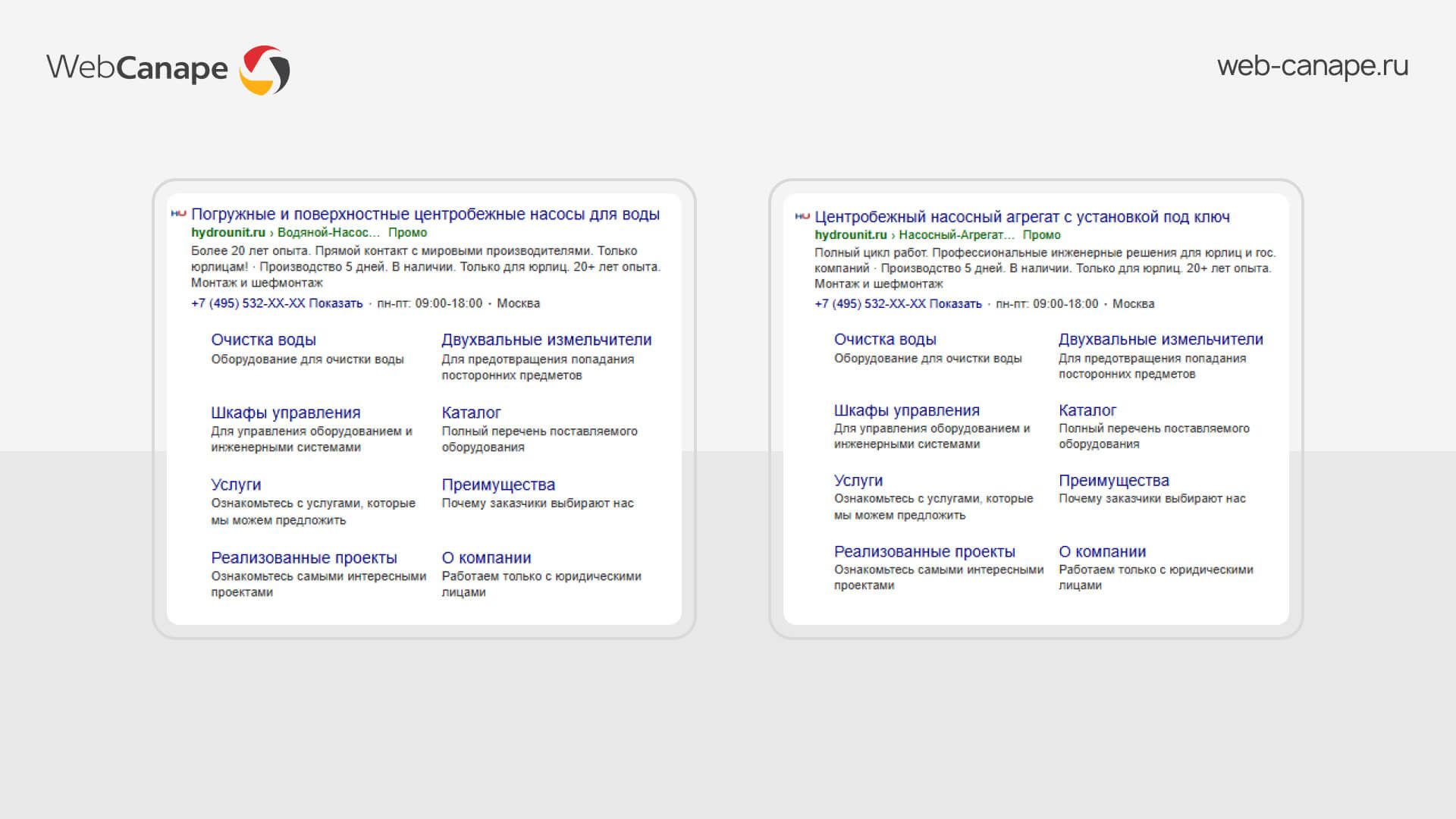Click the WebCanape swirl logo icon
Viewport: 1456px width, 819px height.
[265, 70]
